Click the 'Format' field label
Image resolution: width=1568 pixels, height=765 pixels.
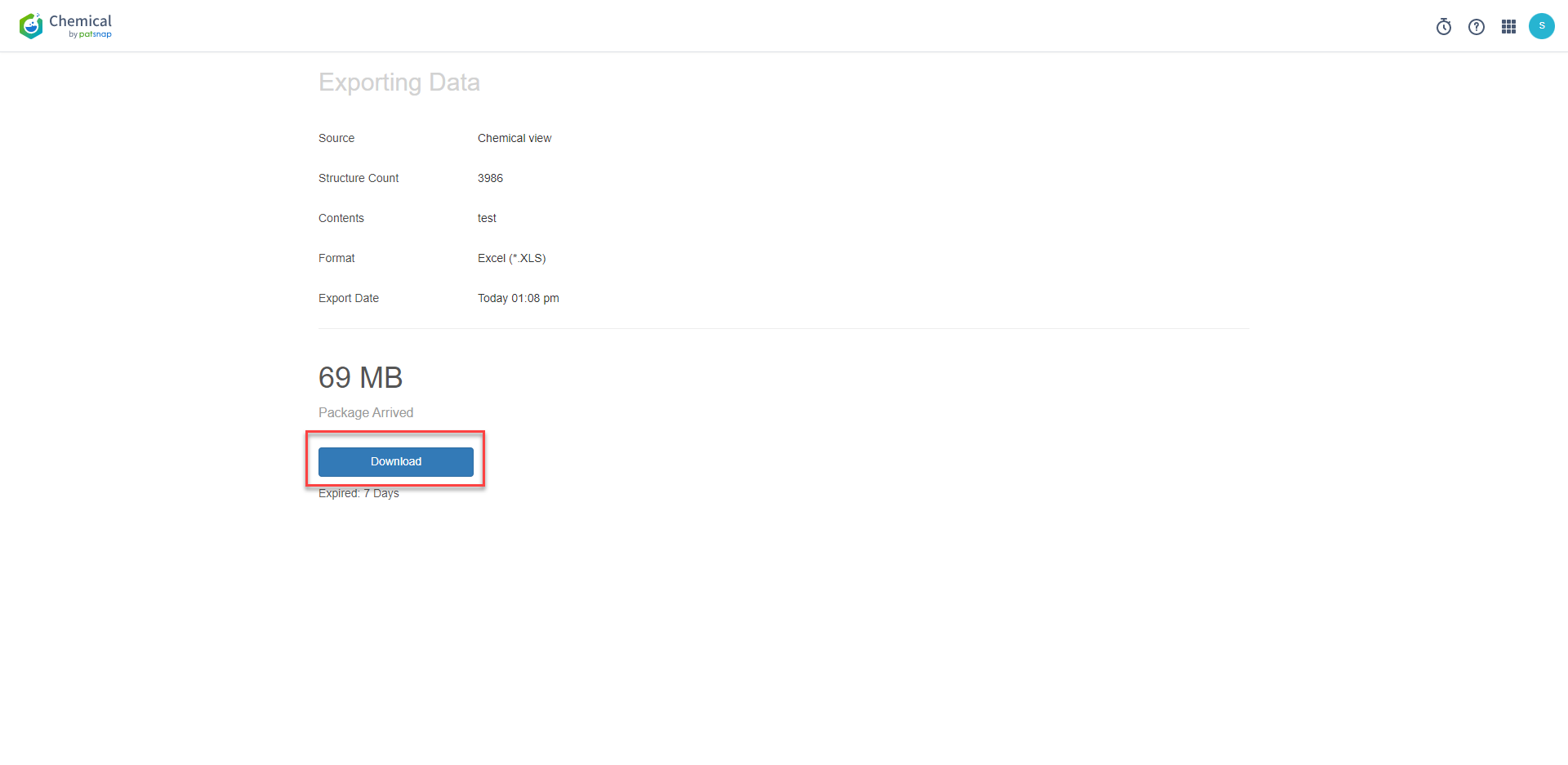[x=336, y=259]
